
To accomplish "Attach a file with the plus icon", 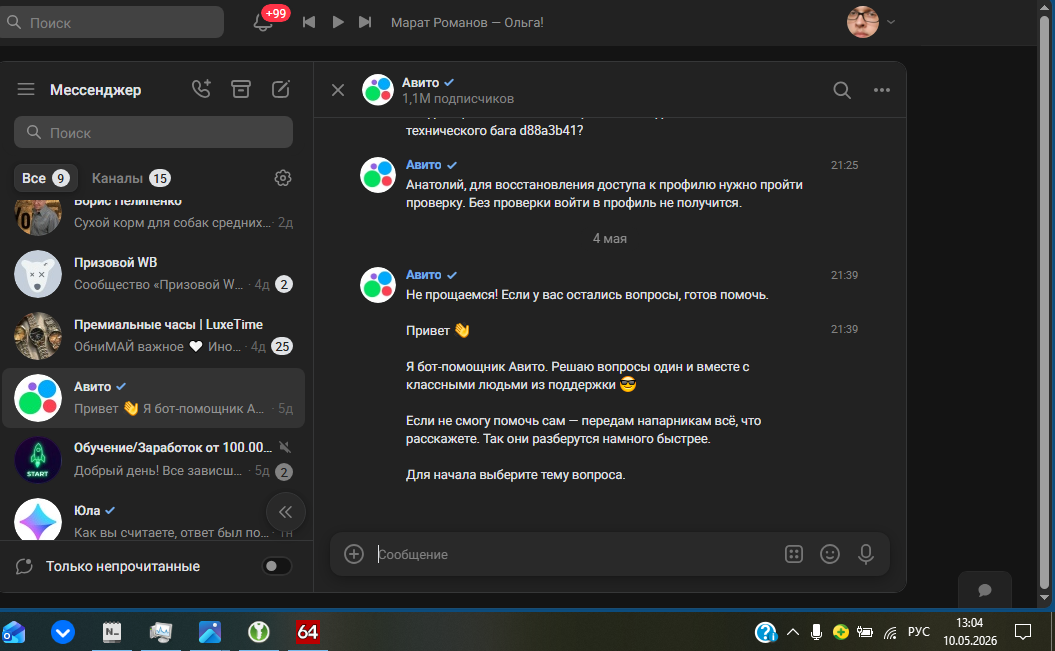I will pyautogui.click(x=354, y=554).
